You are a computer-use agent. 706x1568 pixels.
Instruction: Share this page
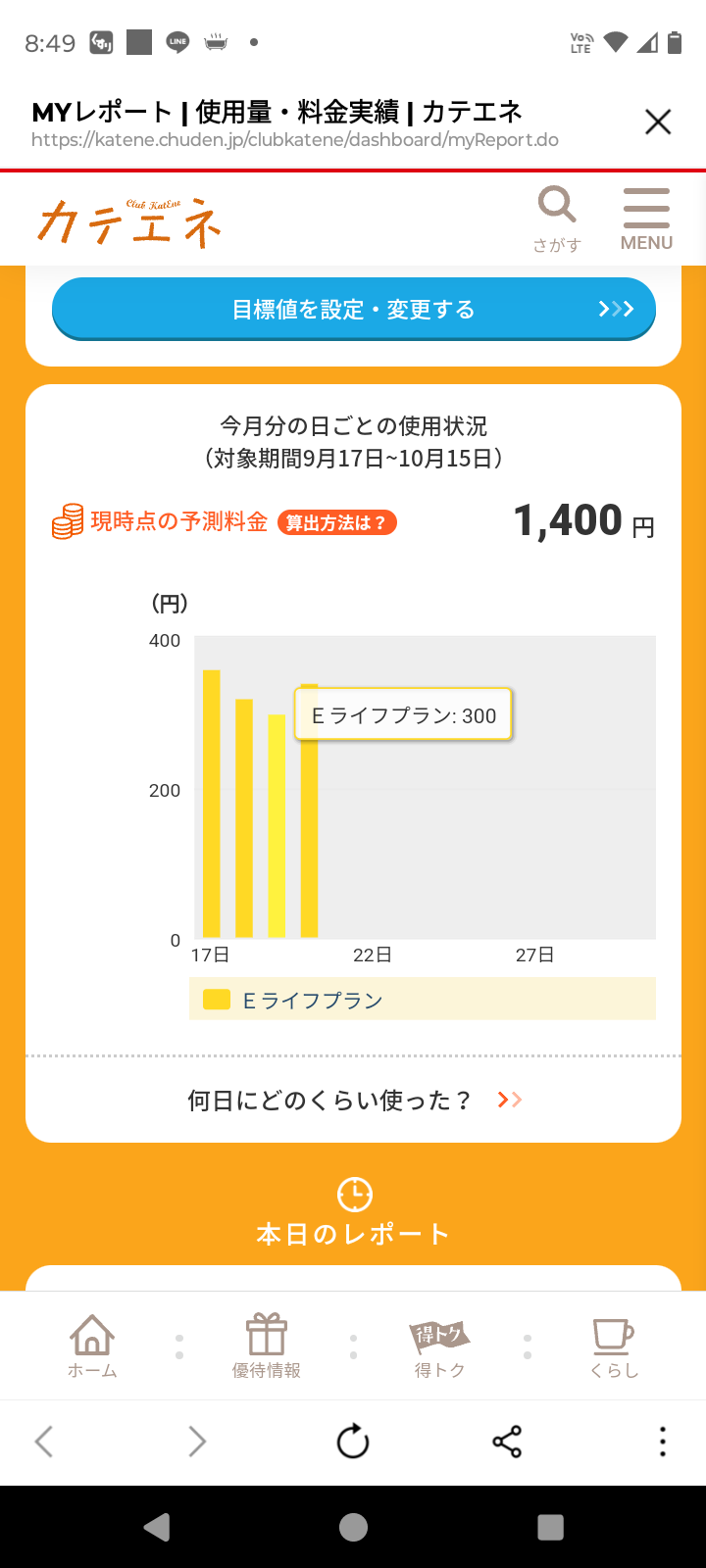(x=507, y=1442)
